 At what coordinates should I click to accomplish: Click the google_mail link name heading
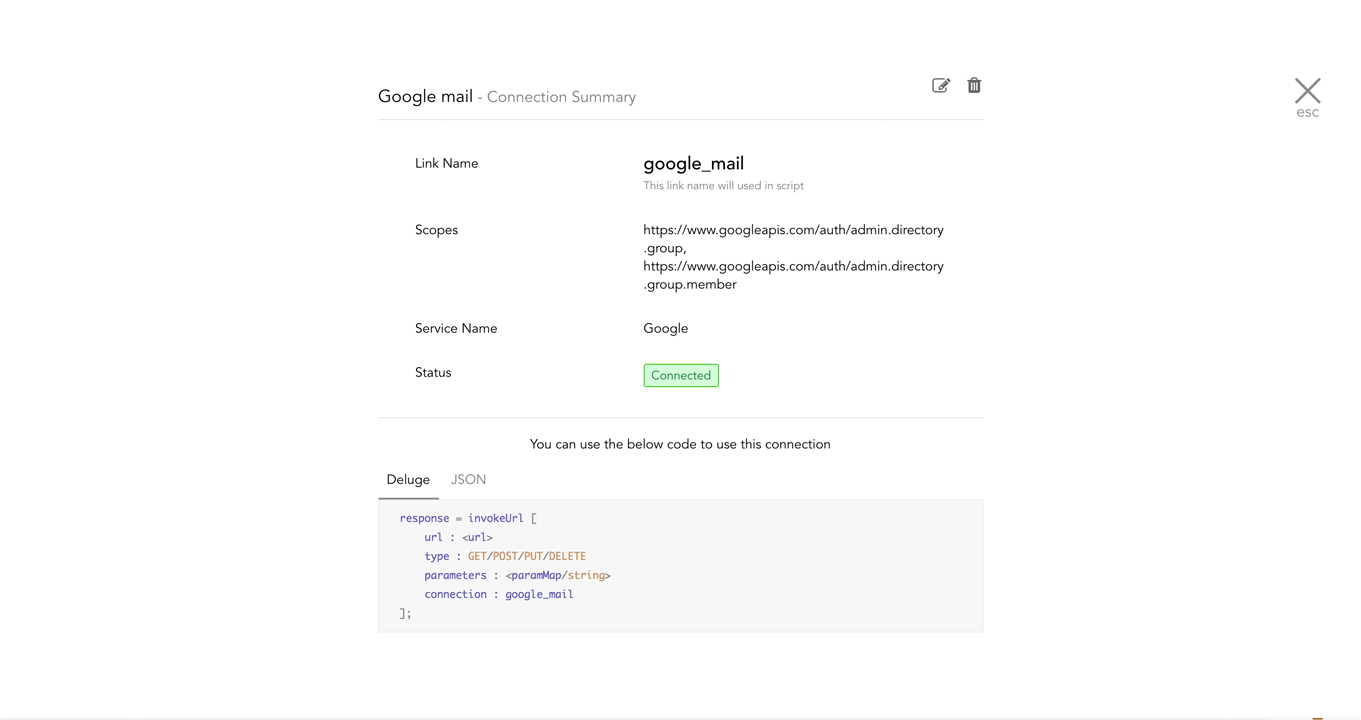(x=693, y=163)
